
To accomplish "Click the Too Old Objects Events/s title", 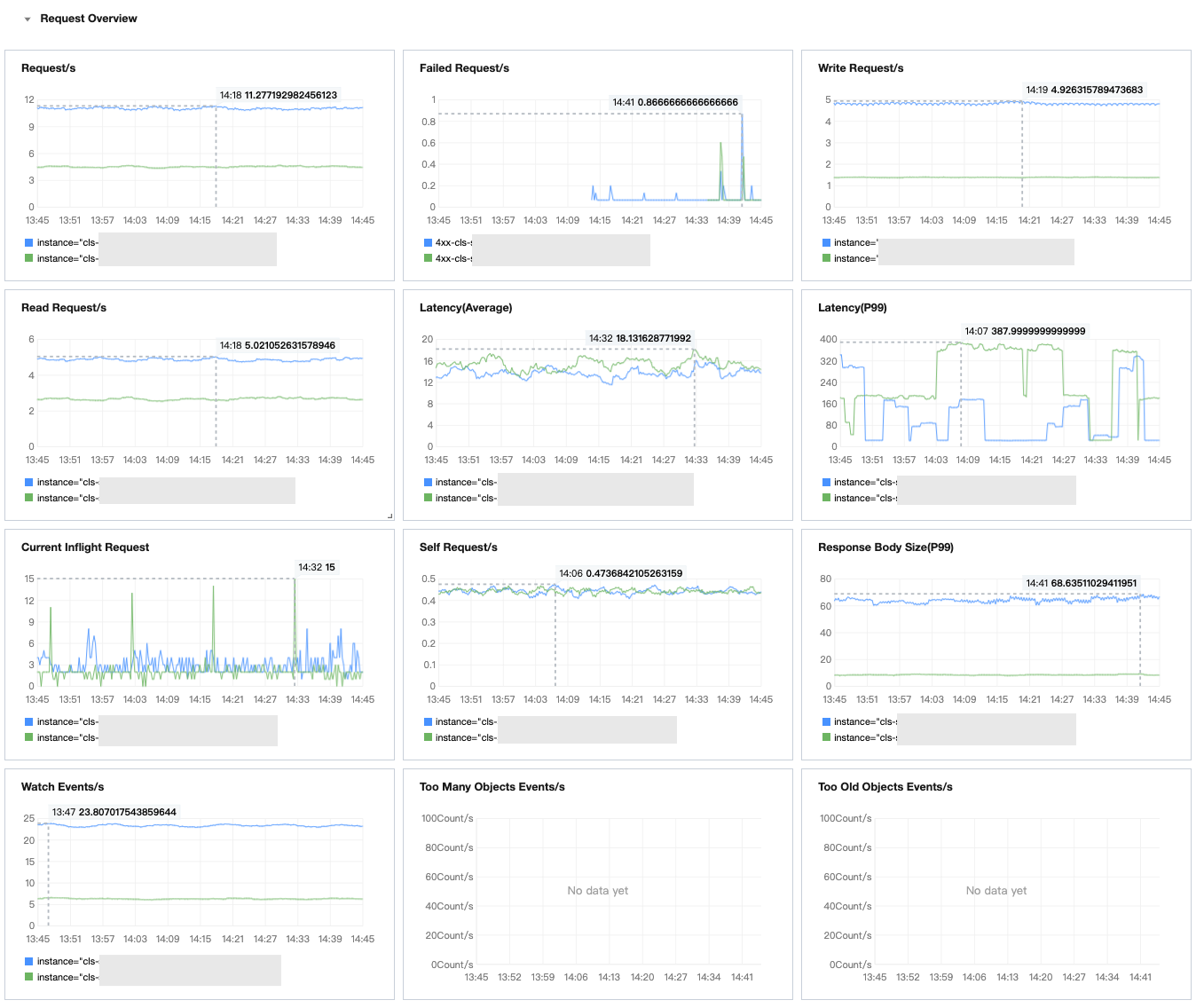I will [885, 787].
